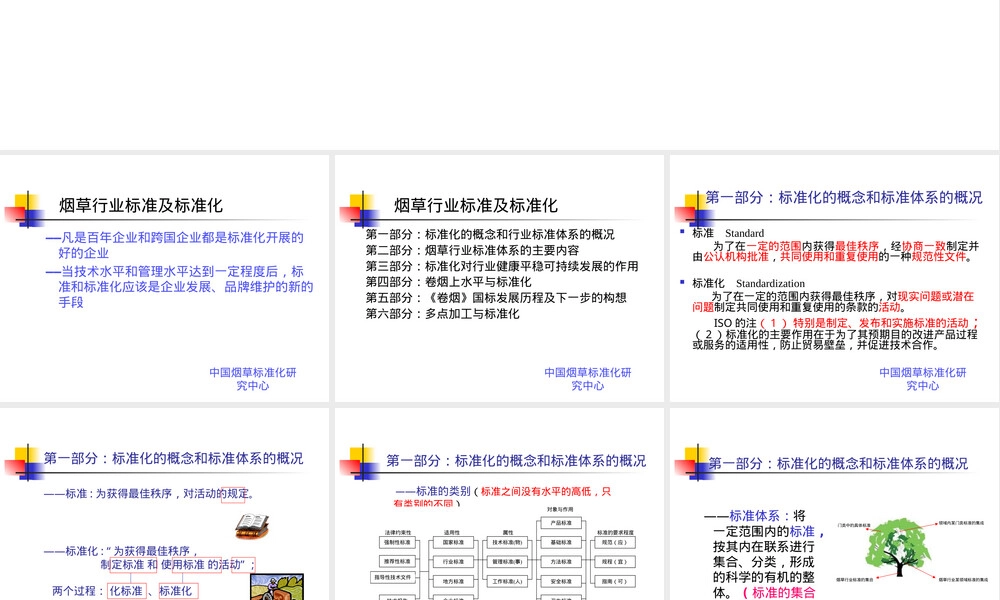The width and height of the screenshot is (1000, 600).
Task: Click the open book image
Action: (x=252, y=526)
